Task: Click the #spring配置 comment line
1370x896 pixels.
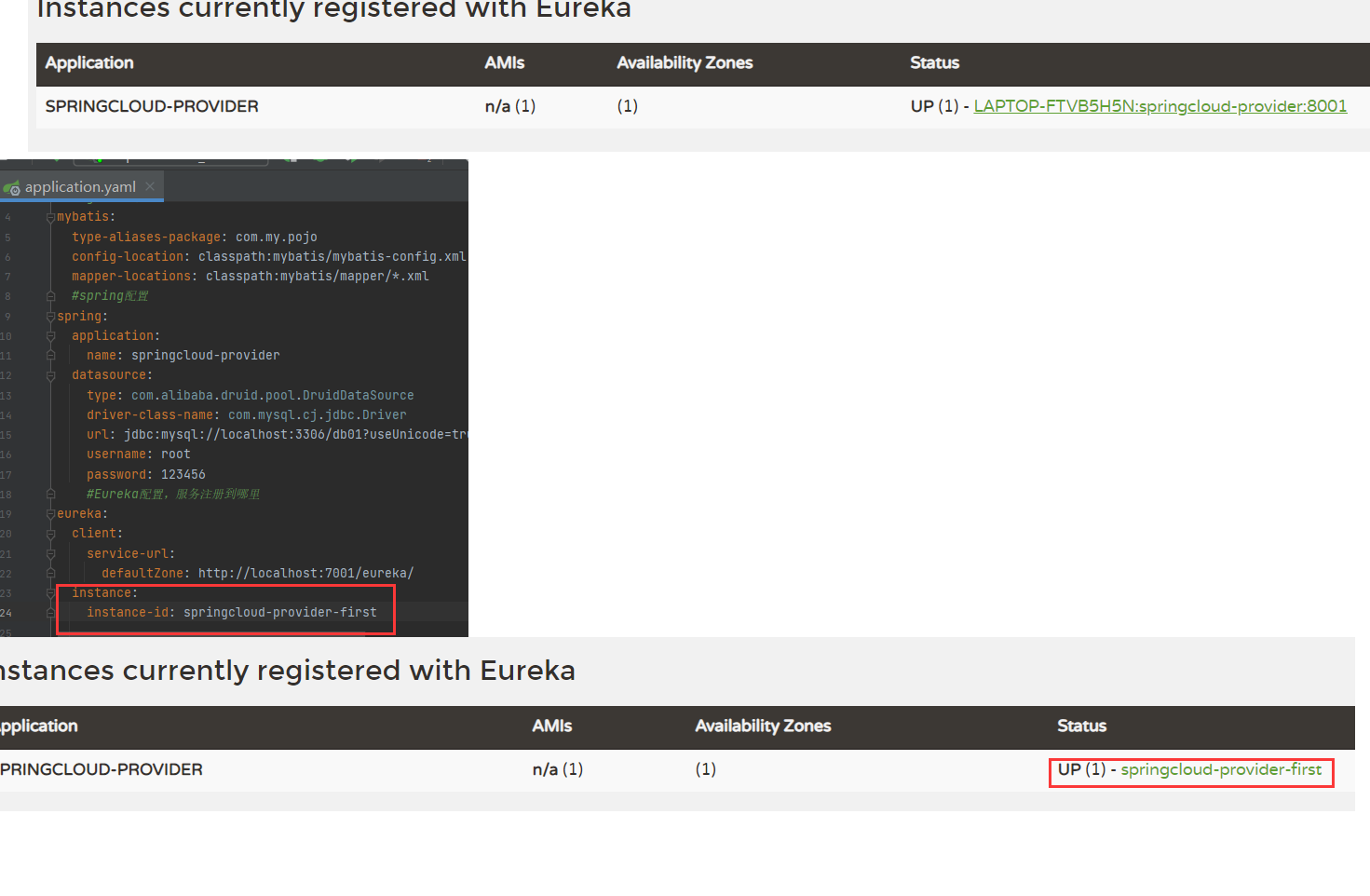Action: (x=110, y=296)
